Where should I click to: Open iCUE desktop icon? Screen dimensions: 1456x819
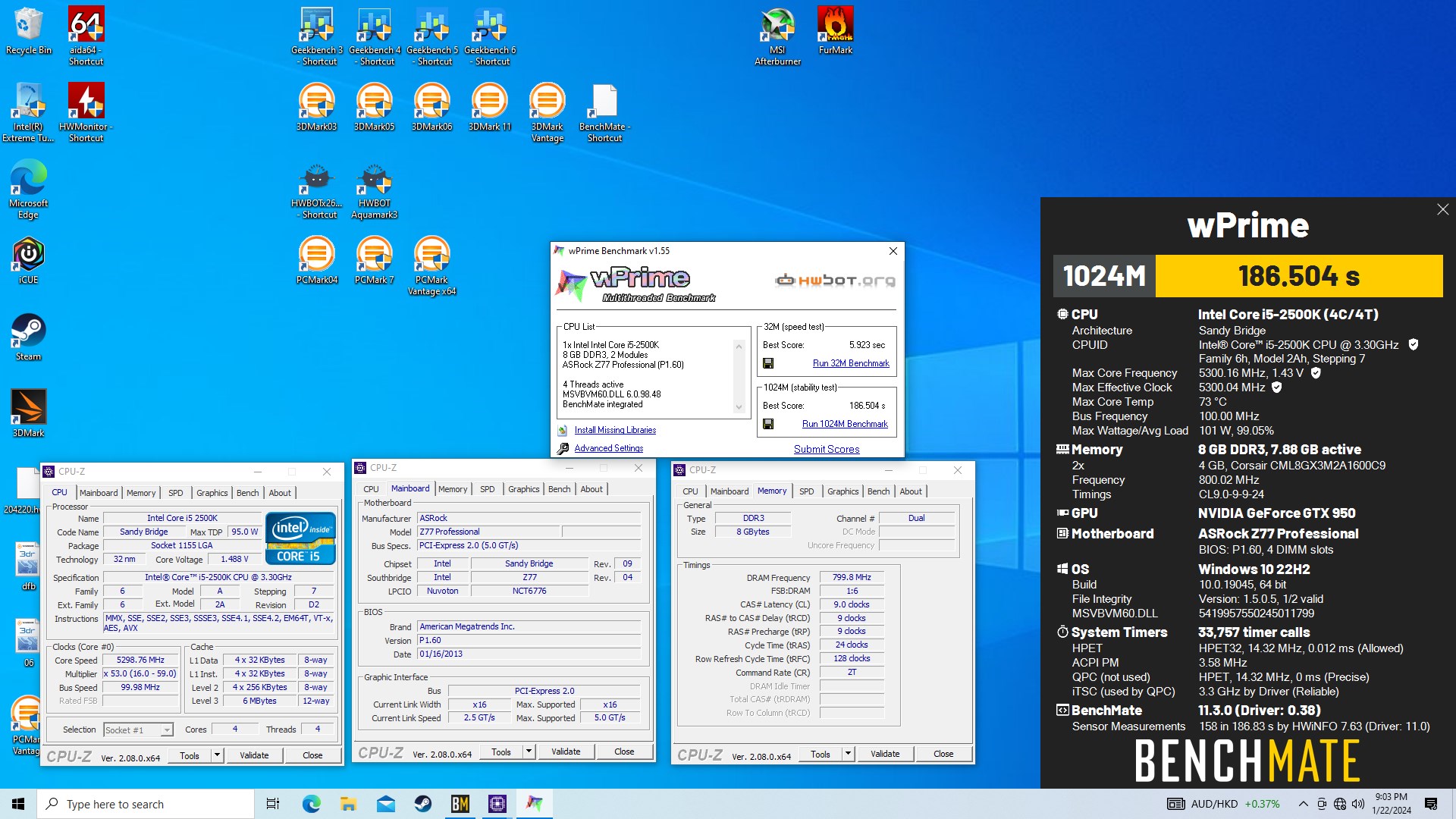point(29,260)
